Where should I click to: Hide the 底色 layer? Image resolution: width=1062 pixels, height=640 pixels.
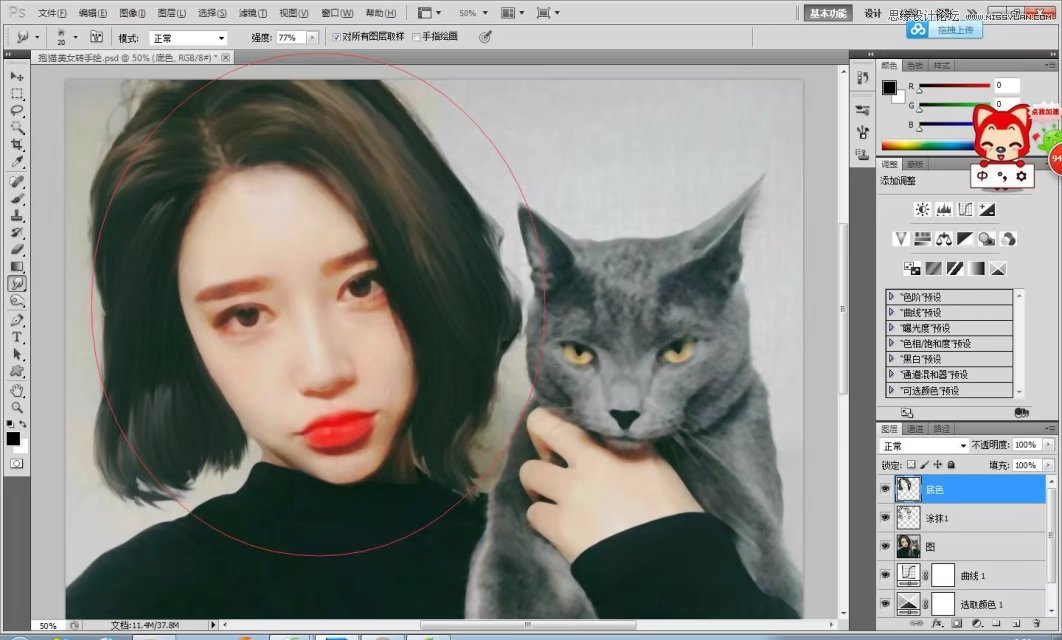[x=885, y=489]
